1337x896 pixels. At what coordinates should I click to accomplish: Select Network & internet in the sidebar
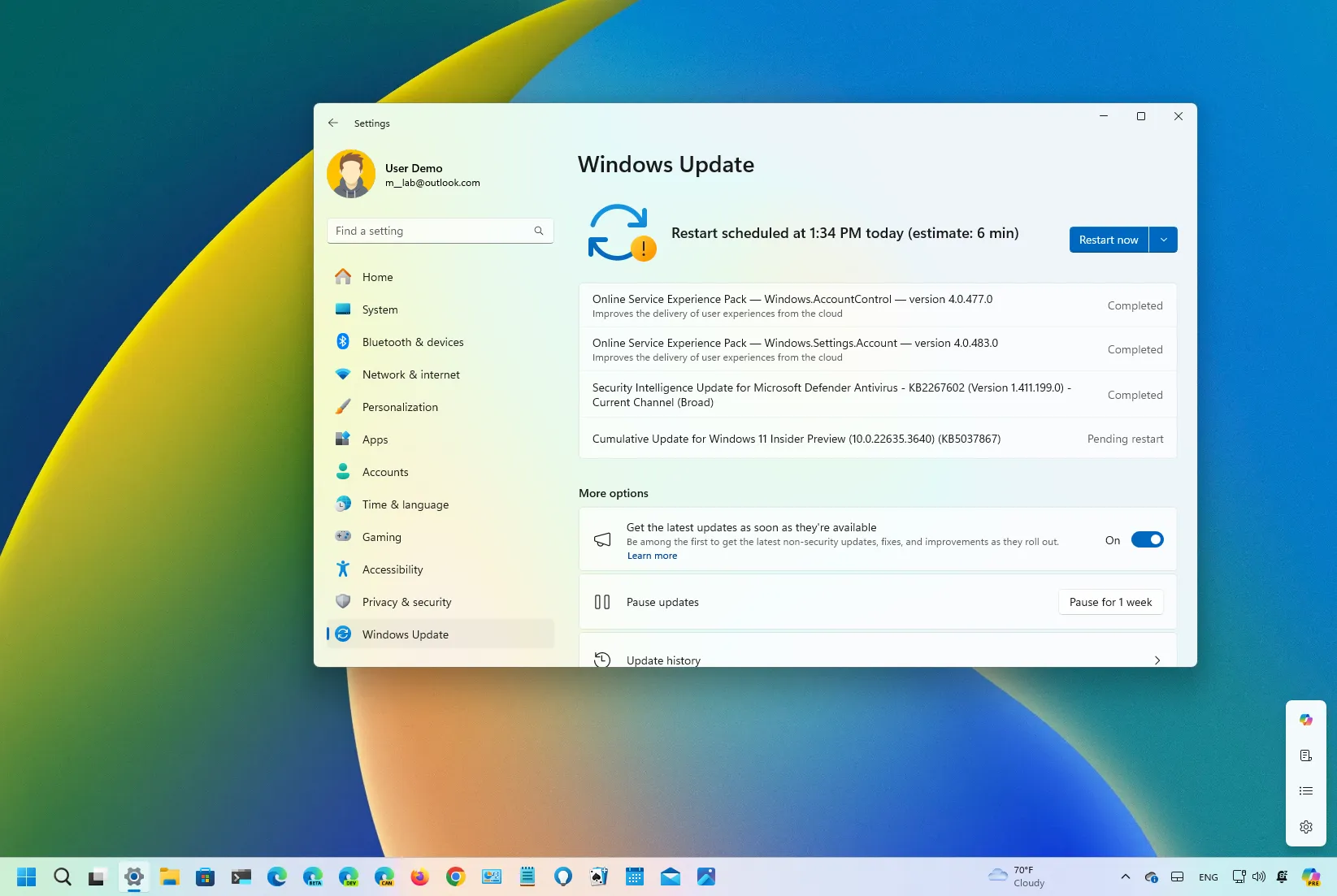[x=410, y=374]
